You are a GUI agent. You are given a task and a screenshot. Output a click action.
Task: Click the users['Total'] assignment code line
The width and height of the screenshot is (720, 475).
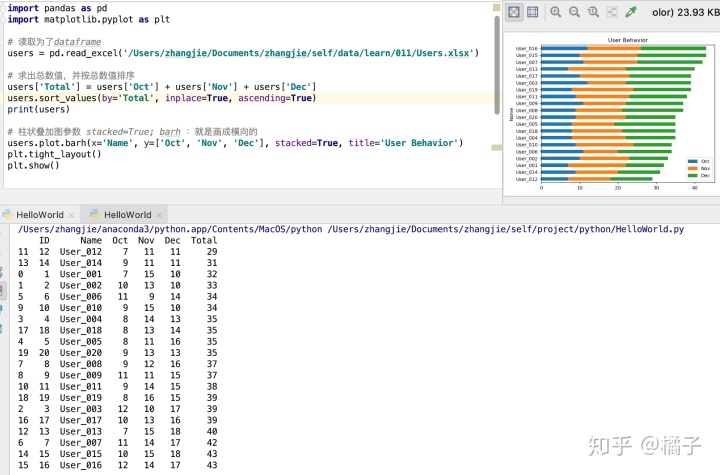click(x=162, y=87)
